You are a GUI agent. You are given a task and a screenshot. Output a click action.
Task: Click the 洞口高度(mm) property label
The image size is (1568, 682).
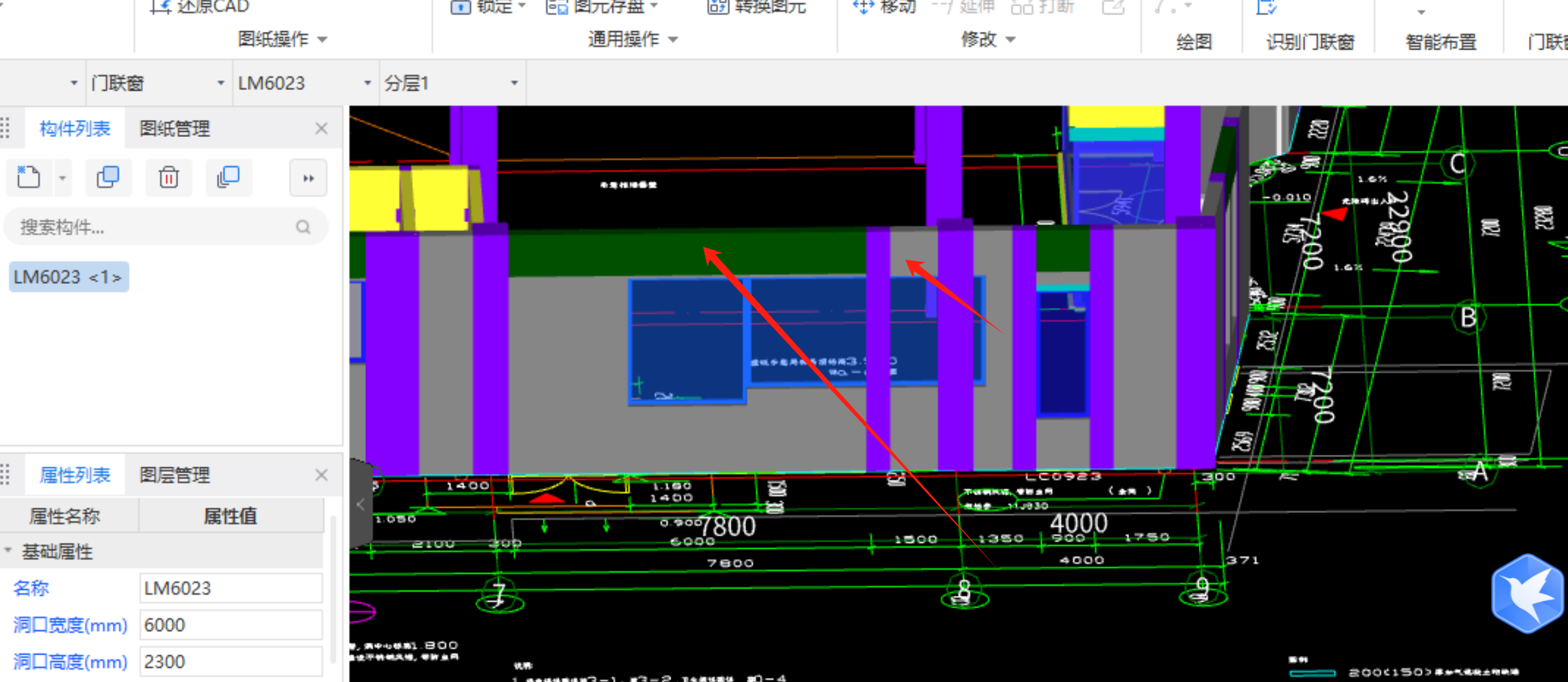[70, 661]
